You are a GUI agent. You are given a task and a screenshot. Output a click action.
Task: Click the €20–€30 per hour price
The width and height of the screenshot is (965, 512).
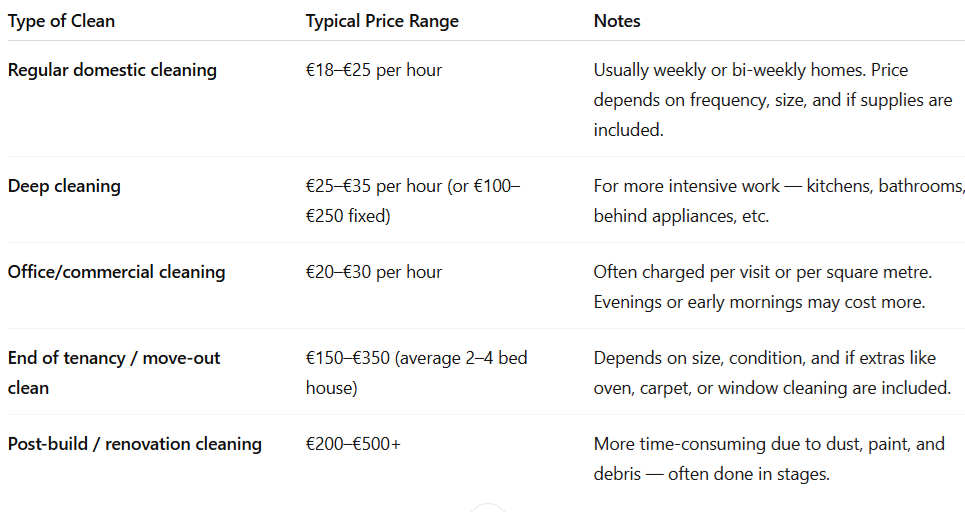point(373,272)
